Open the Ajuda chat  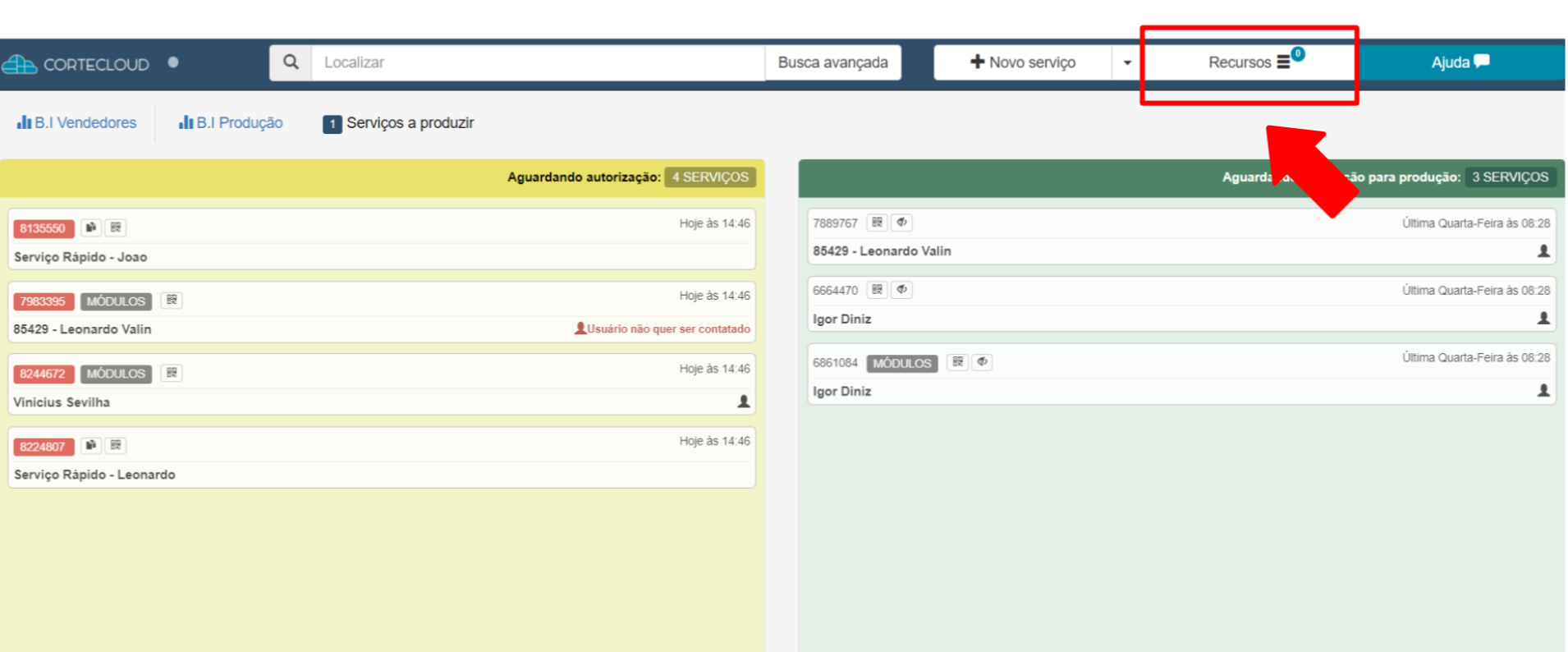[1460, 62]
